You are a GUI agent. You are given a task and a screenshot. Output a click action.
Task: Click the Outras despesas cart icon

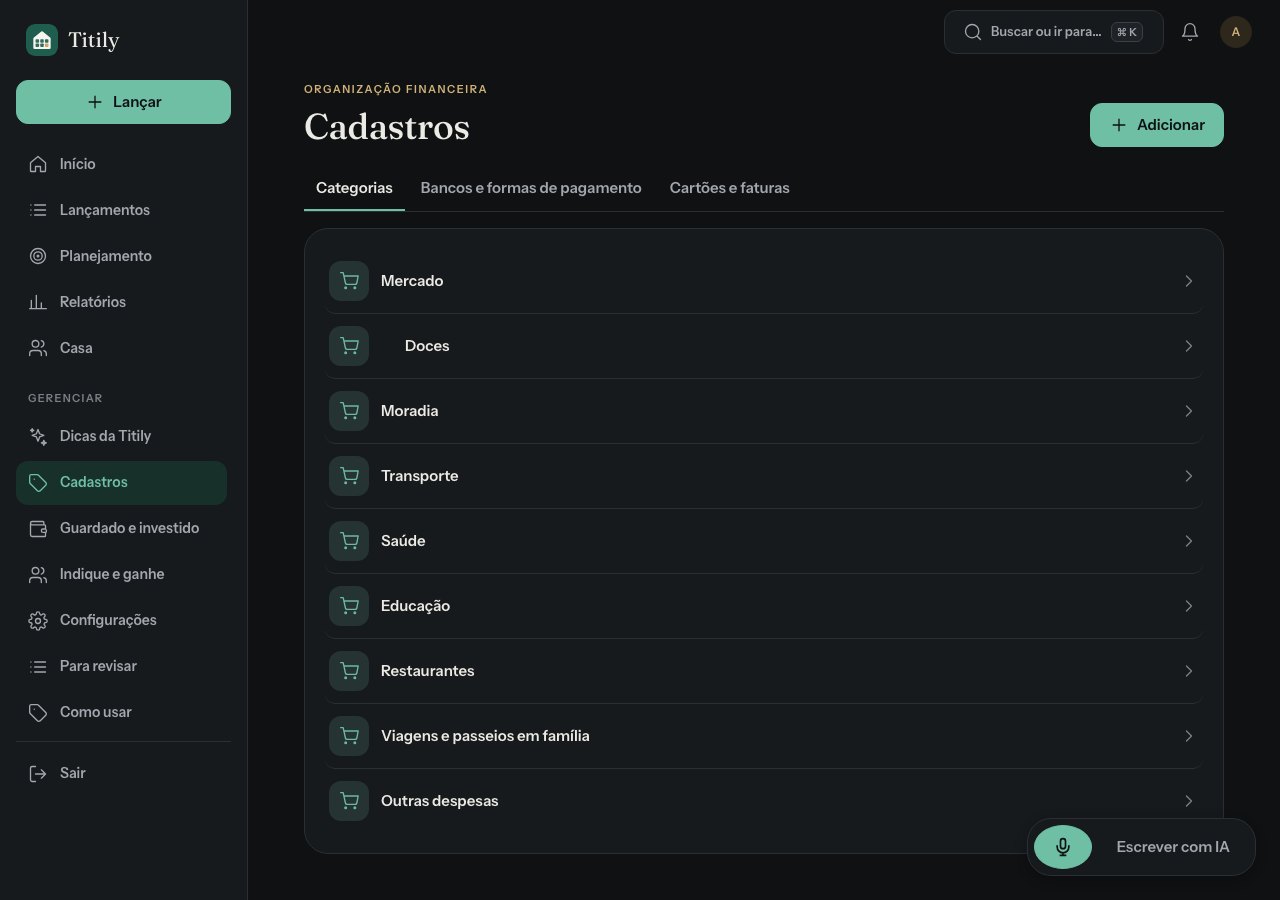(x=349, y=801)
